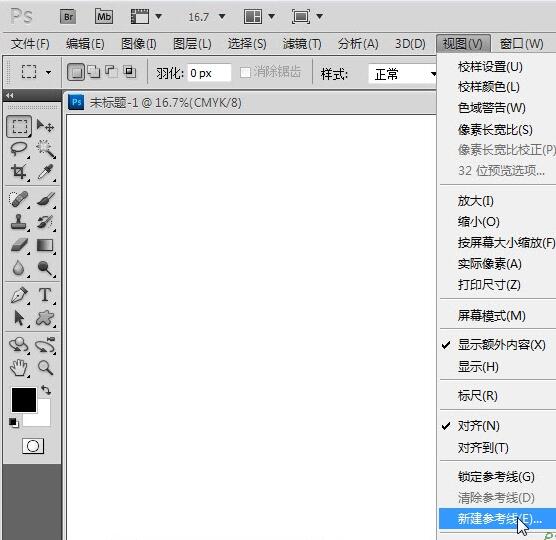The height and width of the screenshot is (540, 556).
Task: Select the Crop tool
Action: (x=19, y=172)
